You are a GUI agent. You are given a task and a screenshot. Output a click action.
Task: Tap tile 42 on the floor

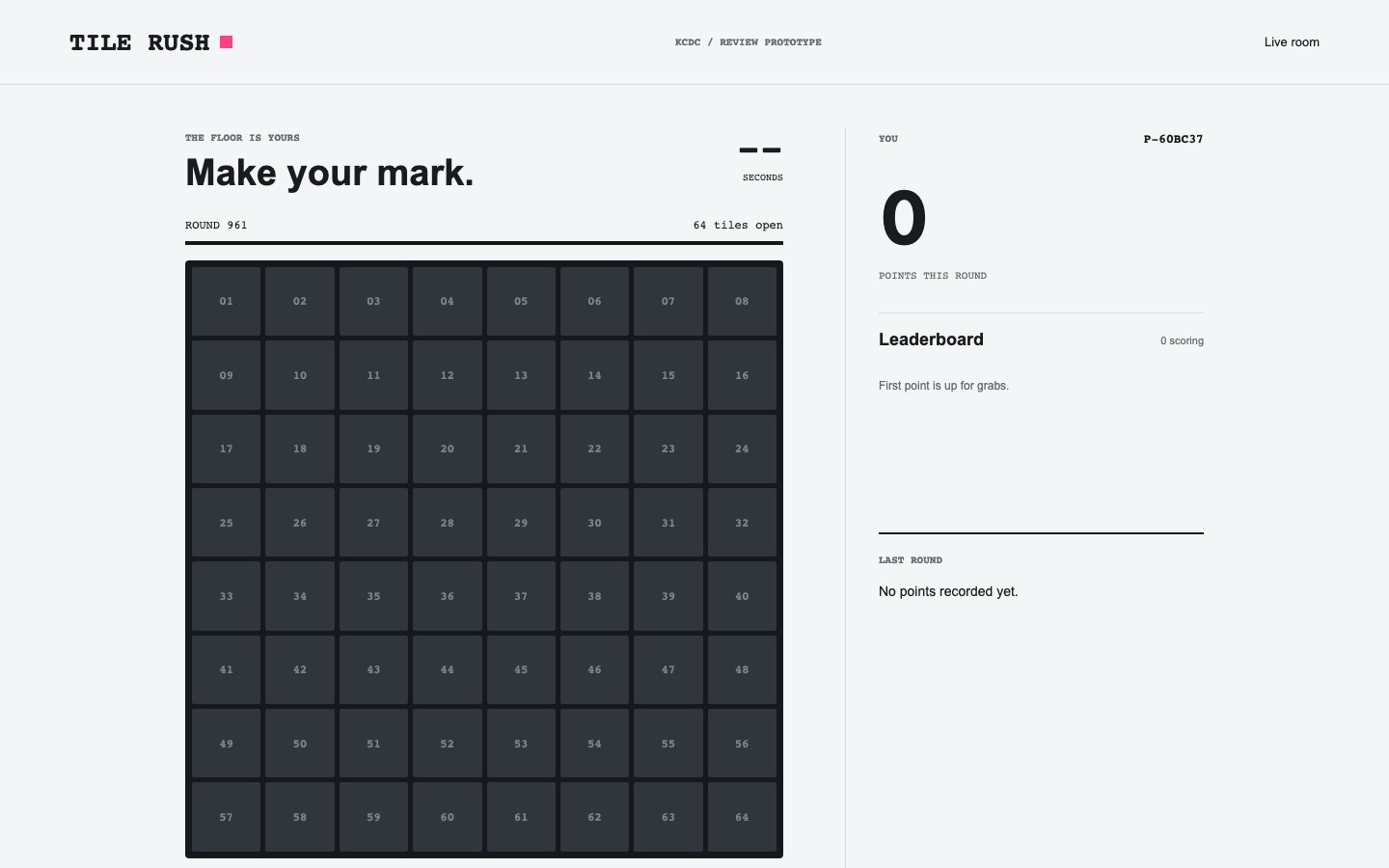(300, 669)
